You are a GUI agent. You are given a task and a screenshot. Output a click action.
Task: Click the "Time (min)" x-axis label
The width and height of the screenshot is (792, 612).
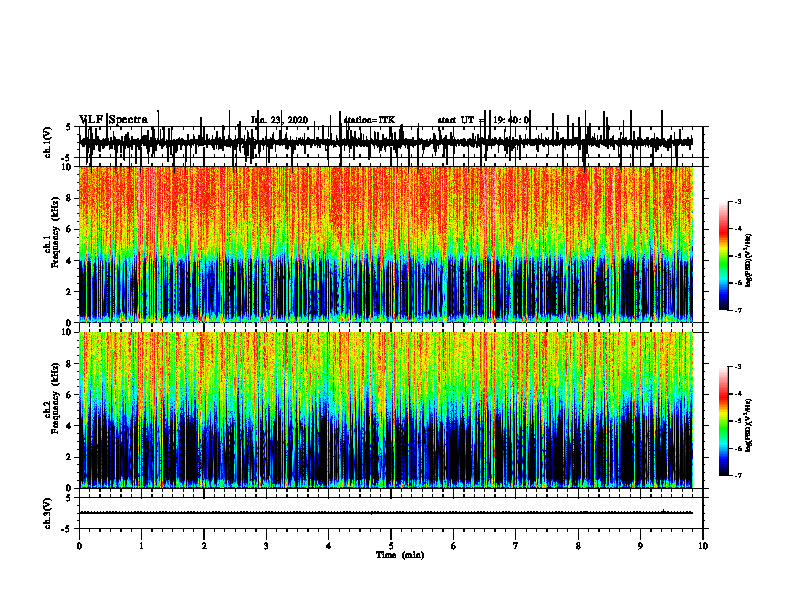[400, 555]
